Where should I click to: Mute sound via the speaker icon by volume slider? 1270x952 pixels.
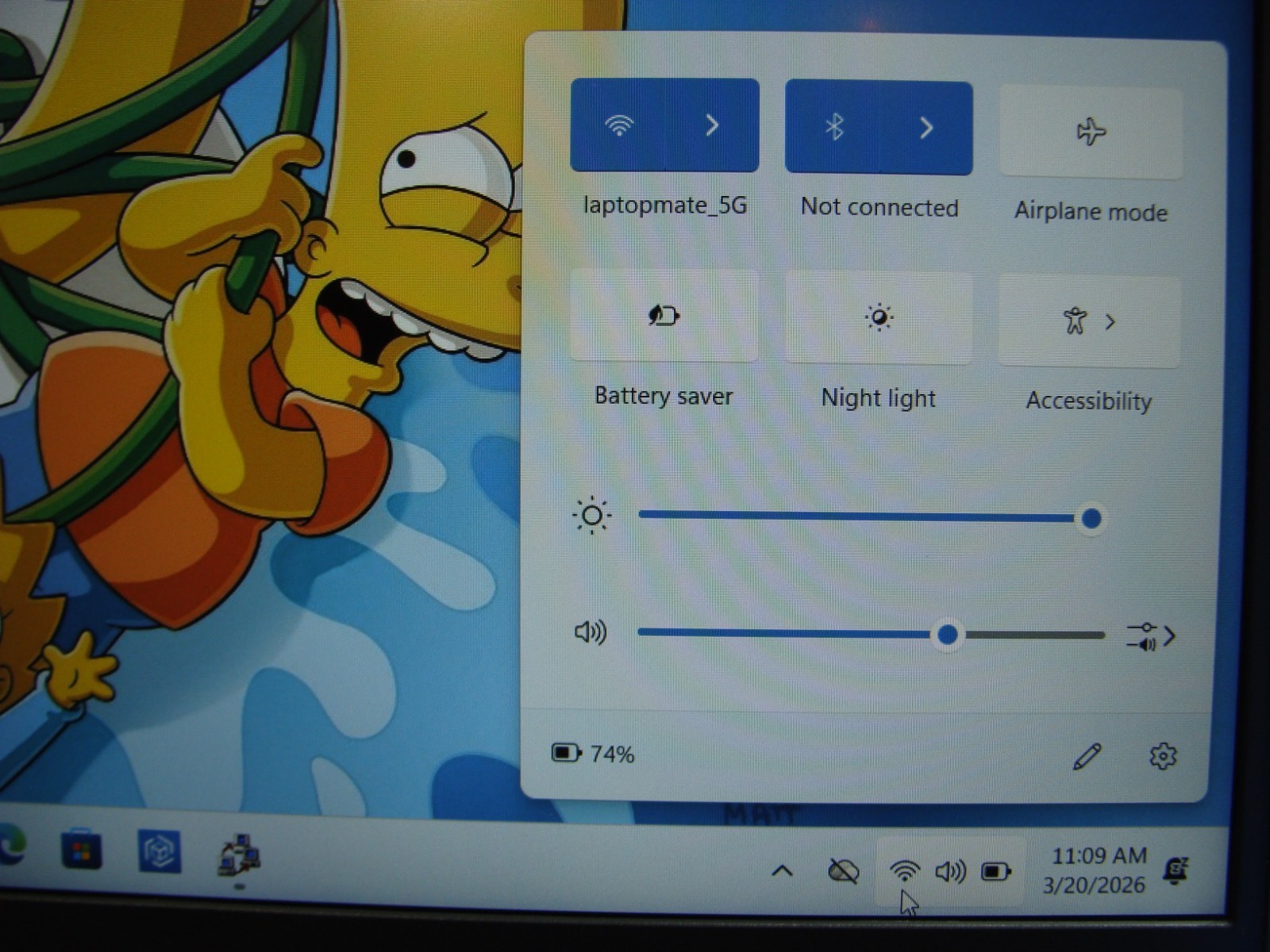coord(590,632)
